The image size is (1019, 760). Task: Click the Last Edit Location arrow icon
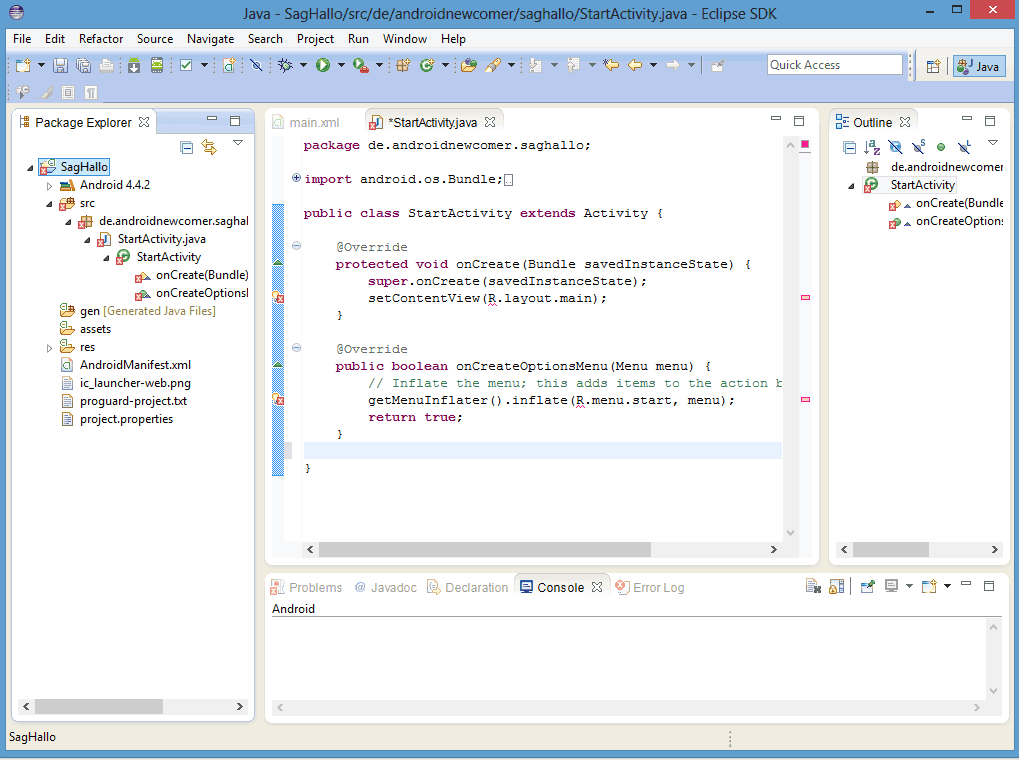pyautogui.click(x=611, y=65)
